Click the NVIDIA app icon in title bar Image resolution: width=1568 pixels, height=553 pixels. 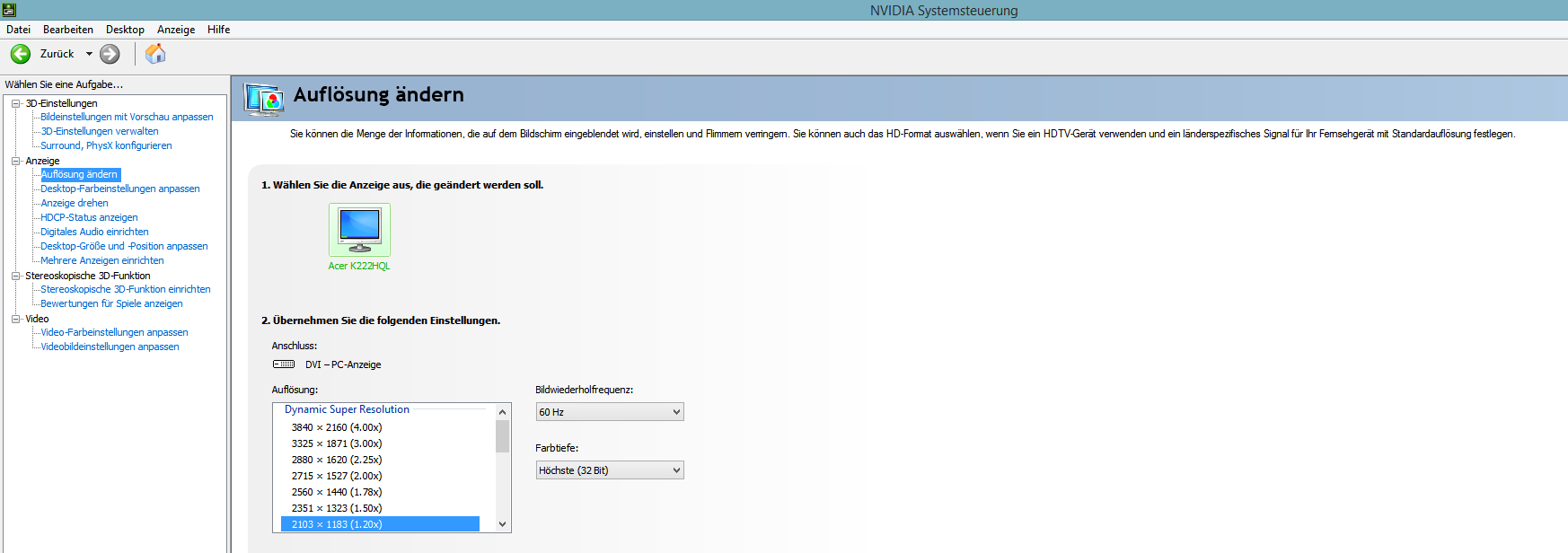coord(9,10)
